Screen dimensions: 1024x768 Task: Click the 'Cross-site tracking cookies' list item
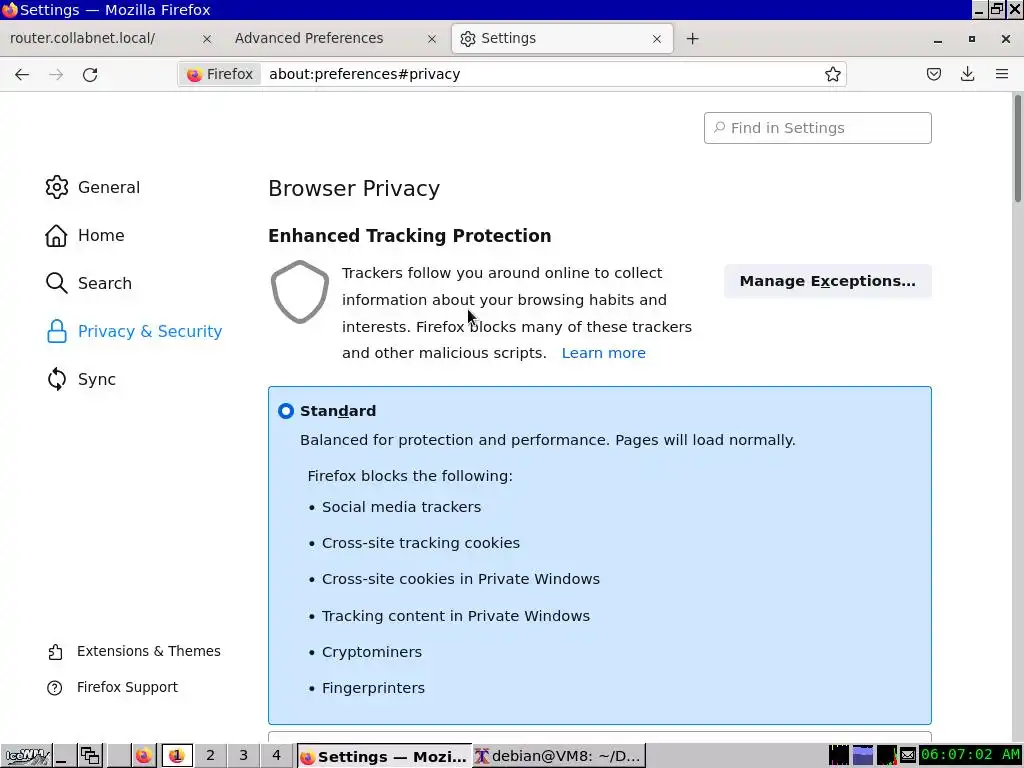(421, 543)
